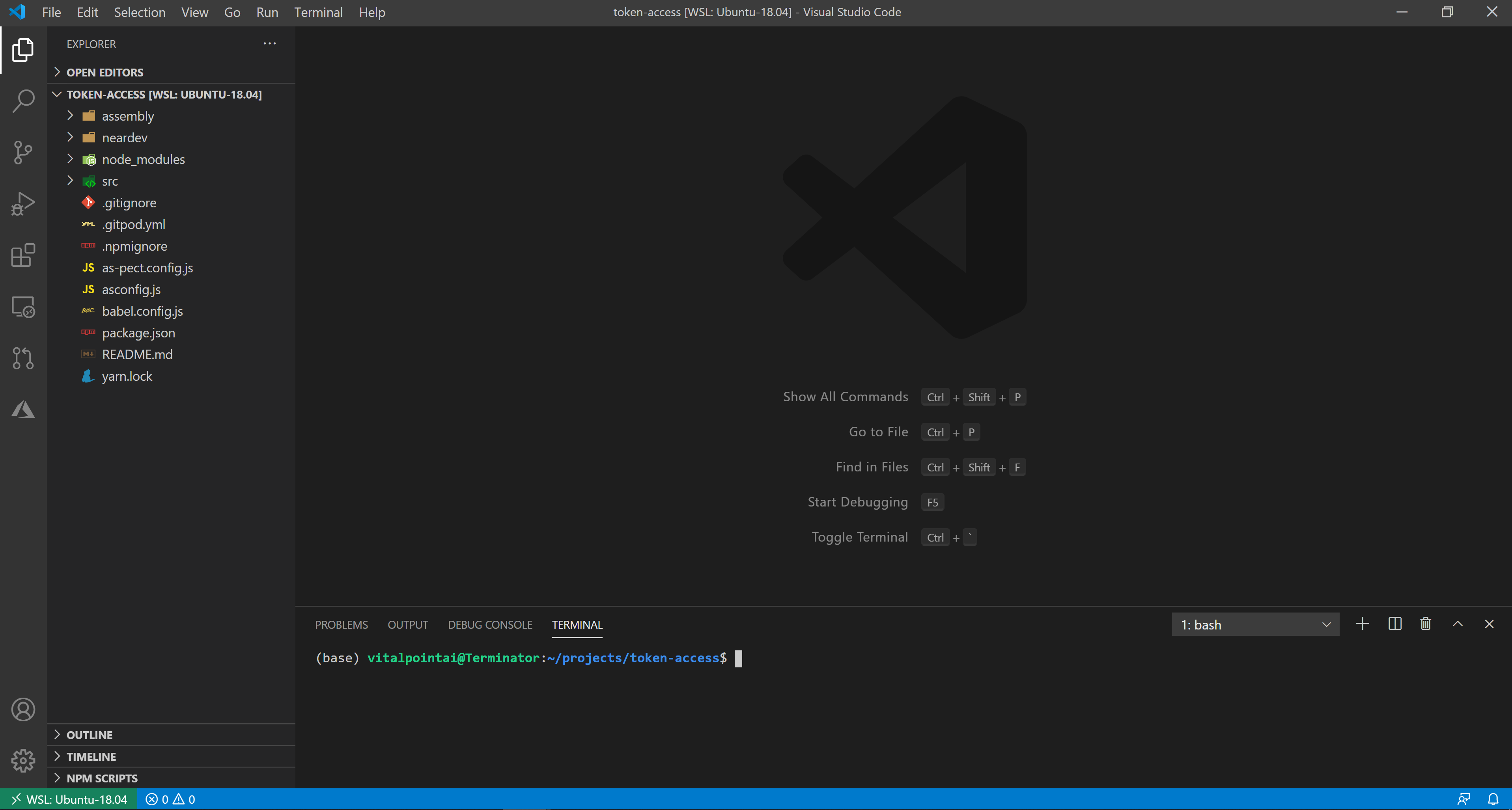The width and height of the screenshot is (1512, 810).
Task: Open the Azure view
Action: [x=23, y=409]
